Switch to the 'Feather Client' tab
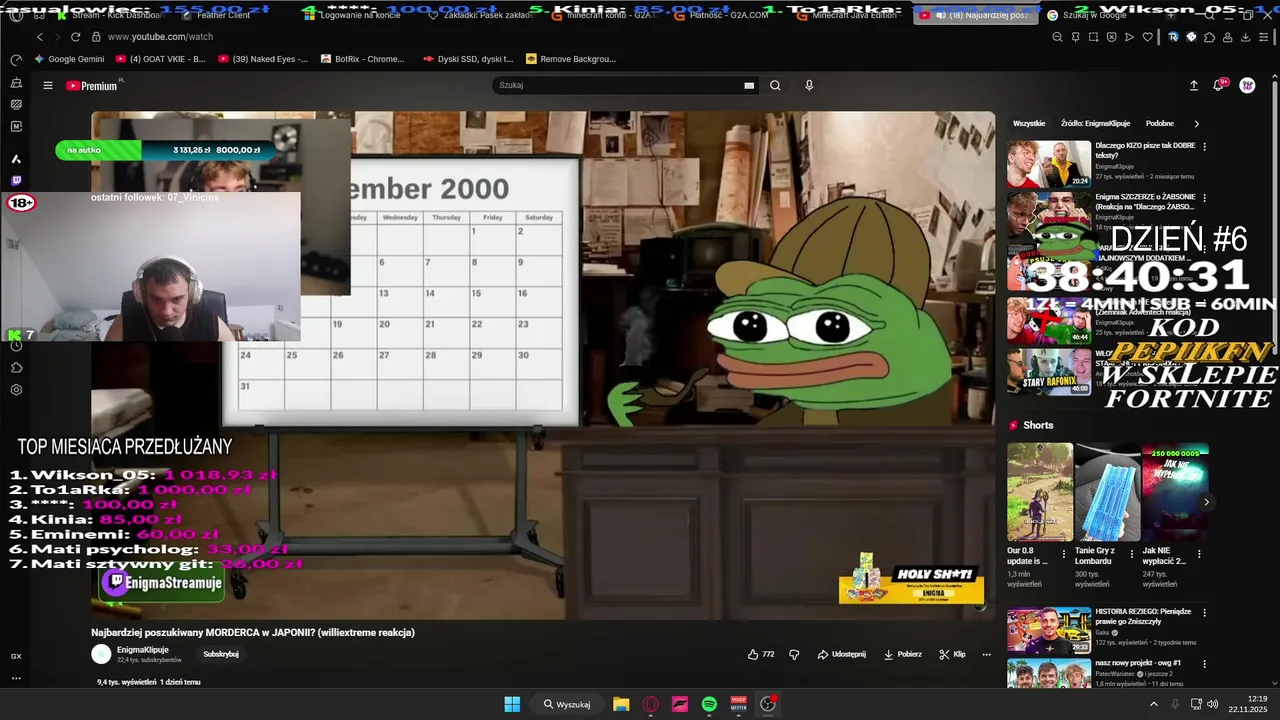 (215, 15)
